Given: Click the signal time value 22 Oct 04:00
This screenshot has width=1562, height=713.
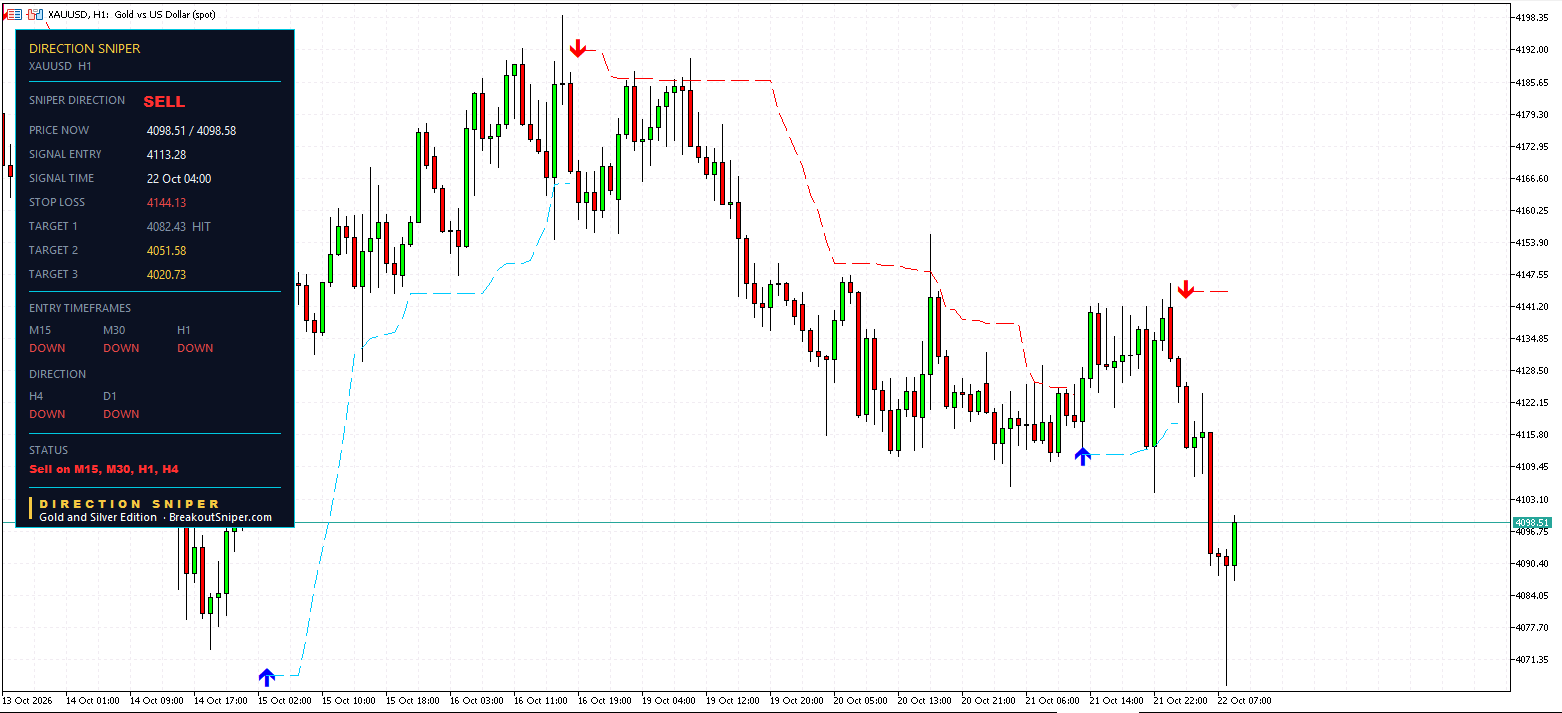Looking at the screenshot, I should click(178, 178).
